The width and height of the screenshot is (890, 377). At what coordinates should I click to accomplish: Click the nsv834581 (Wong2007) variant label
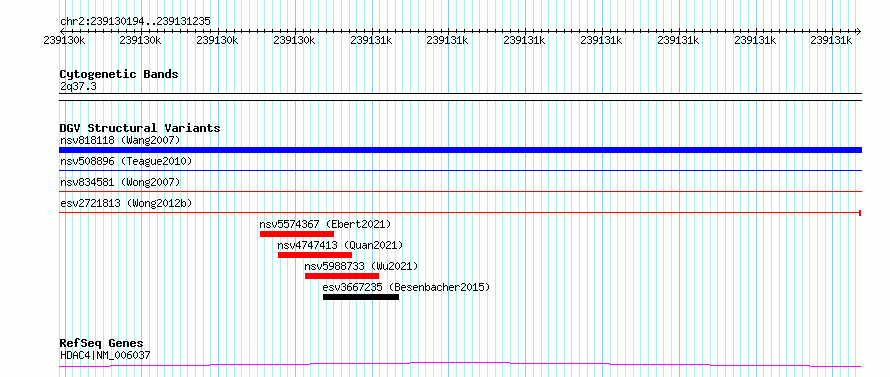pos(120,182)
